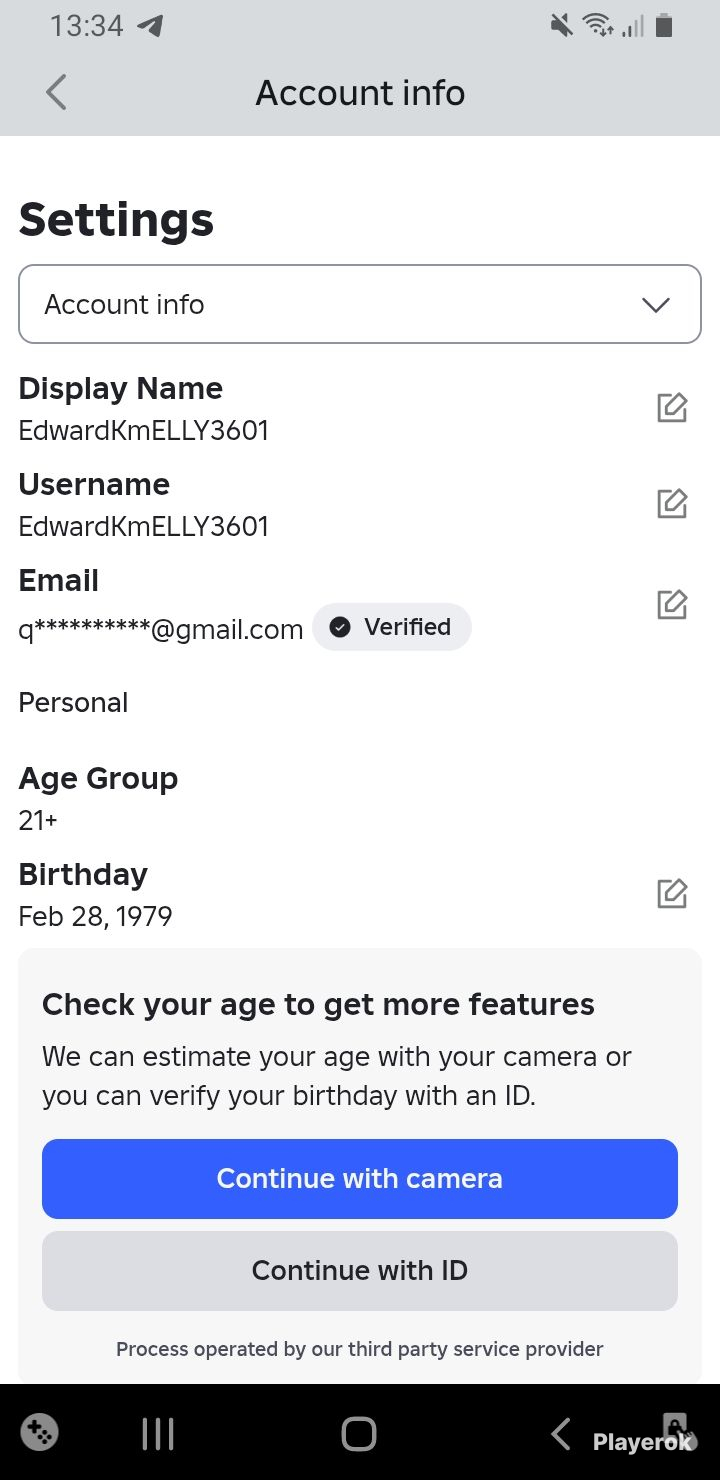
Task: Open the game controller icon in navigation bar
Action: click(x=39, y=1433)
